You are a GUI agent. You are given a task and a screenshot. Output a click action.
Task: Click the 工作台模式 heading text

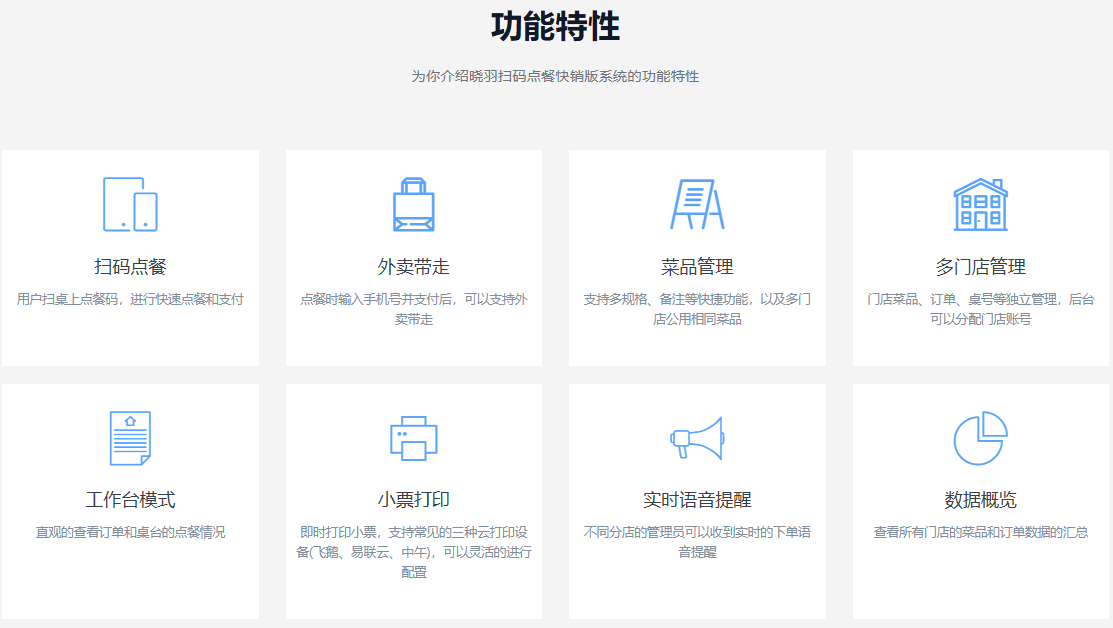130,500
